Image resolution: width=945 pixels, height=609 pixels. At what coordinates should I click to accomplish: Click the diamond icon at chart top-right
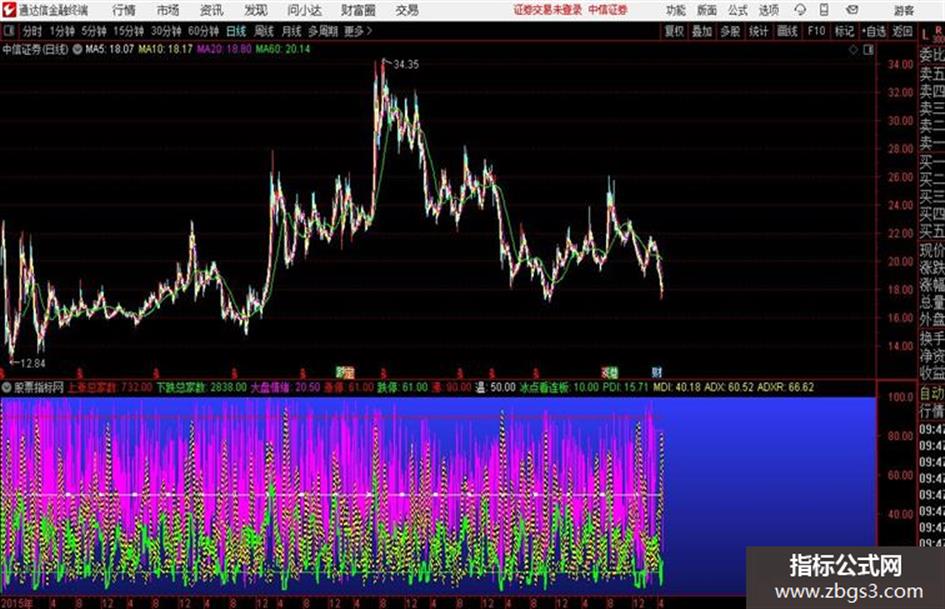(x=853, y=50)
